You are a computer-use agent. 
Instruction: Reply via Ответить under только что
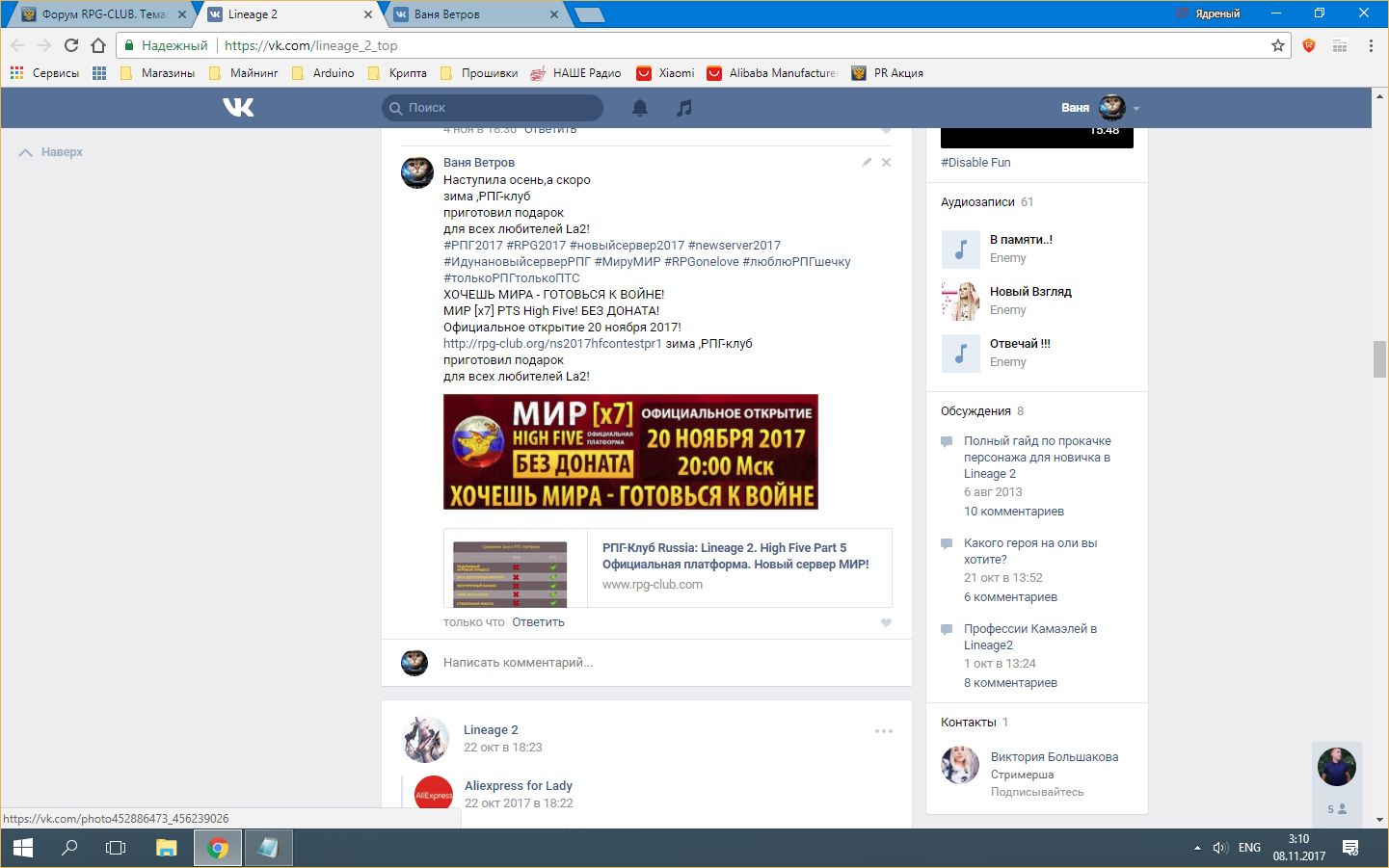538,622
